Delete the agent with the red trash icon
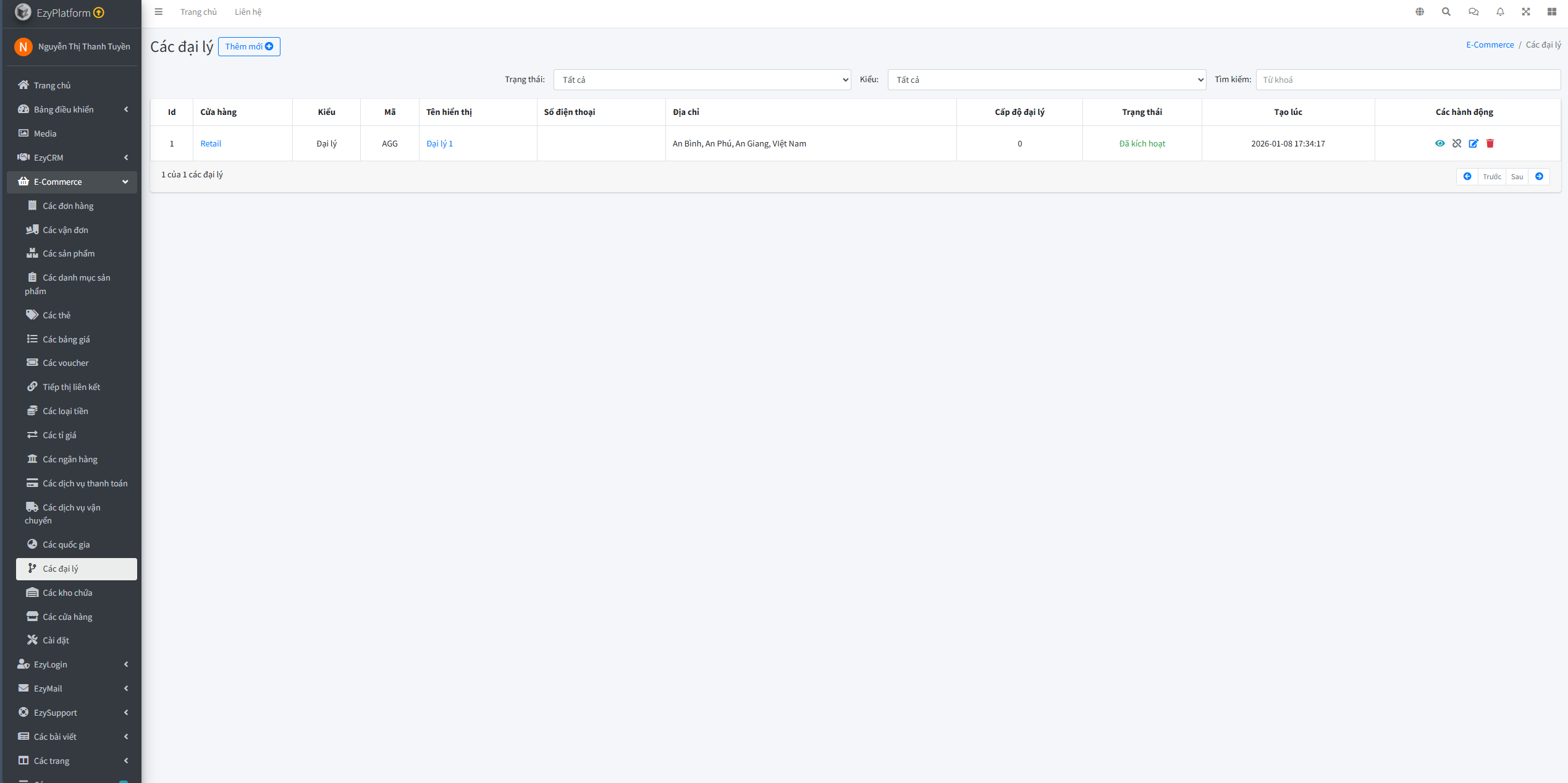The image size is (1568, 783). [1490, 143]
